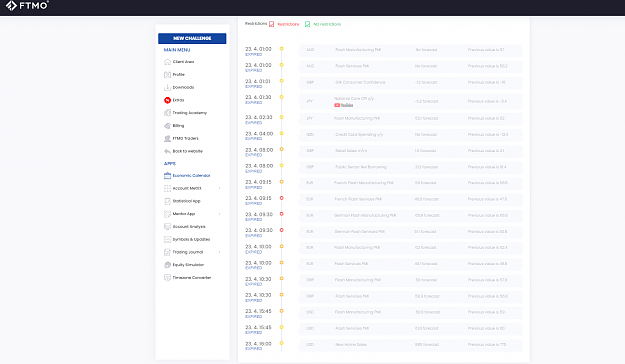Screen dimensions: 625x364
Task: Click the 'MAIN MENU' section heading
Action: point(177,50)
